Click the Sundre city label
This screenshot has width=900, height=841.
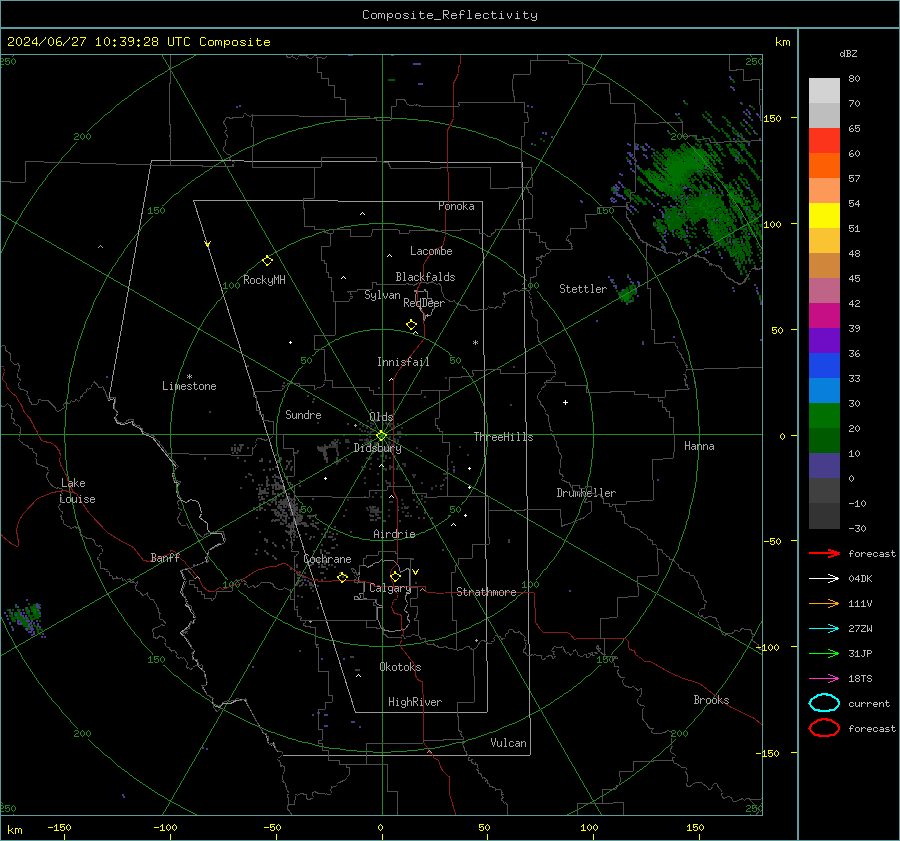(x=303, y=415)
